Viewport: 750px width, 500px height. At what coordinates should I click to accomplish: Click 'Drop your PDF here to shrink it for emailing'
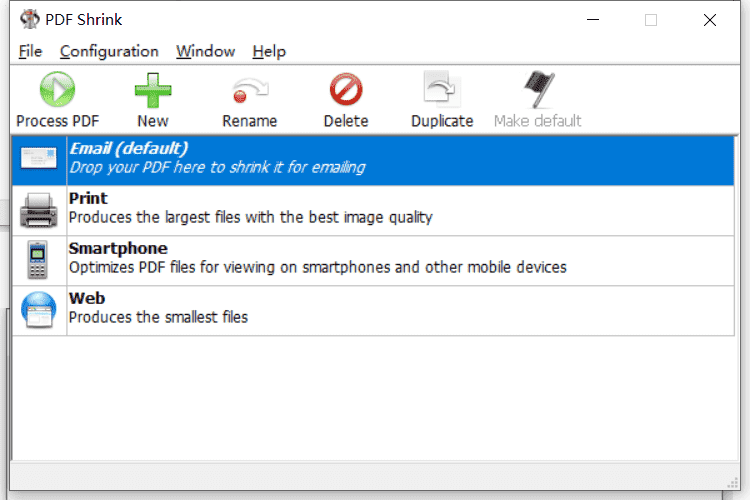[x=218, y=167]
